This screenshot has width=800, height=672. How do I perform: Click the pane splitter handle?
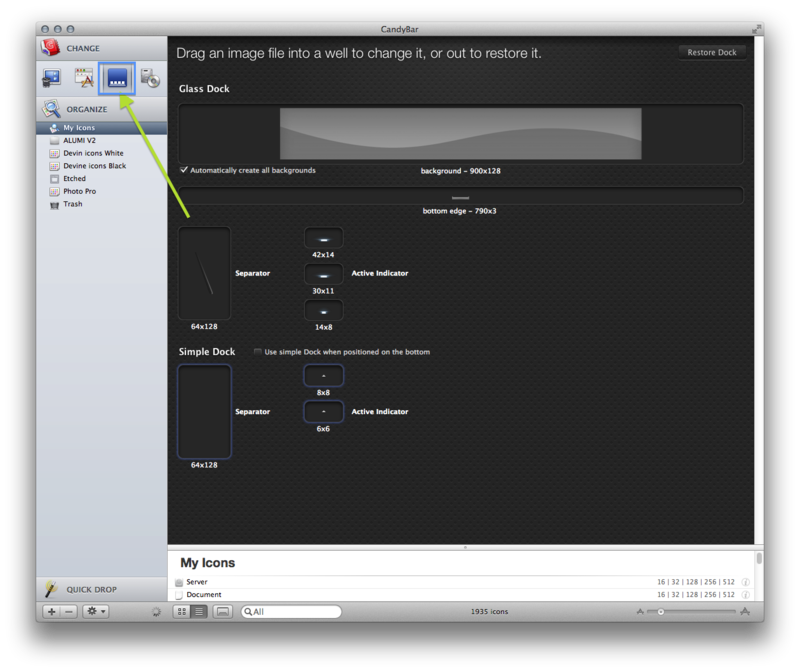pyautogui.click(x=465, y=547)
